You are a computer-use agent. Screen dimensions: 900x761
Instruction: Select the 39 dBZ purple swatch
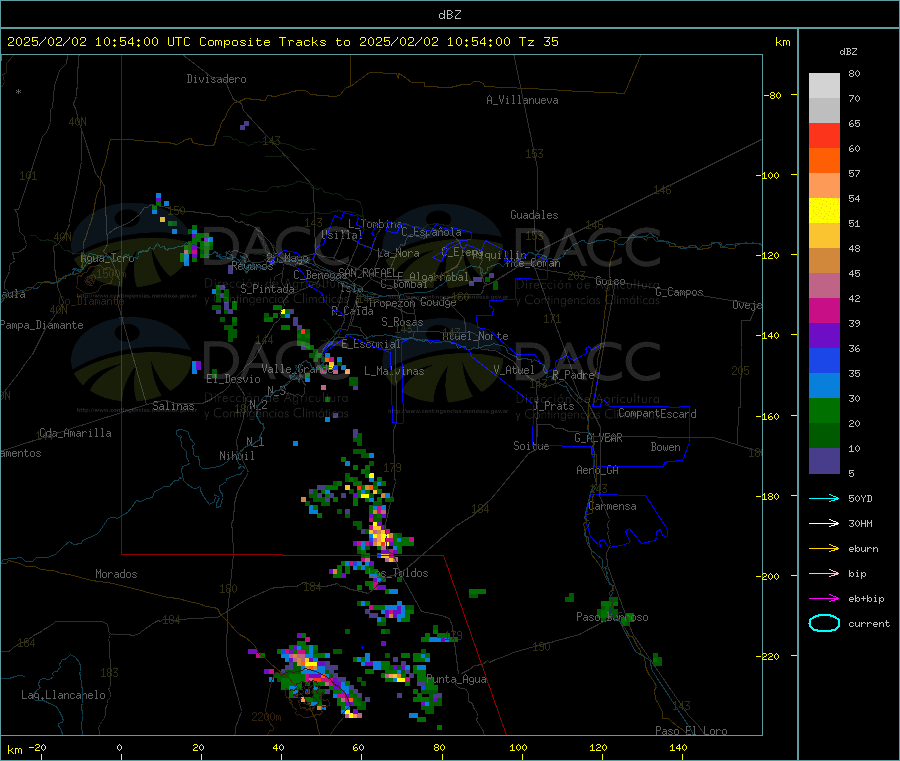pos(824,336)
